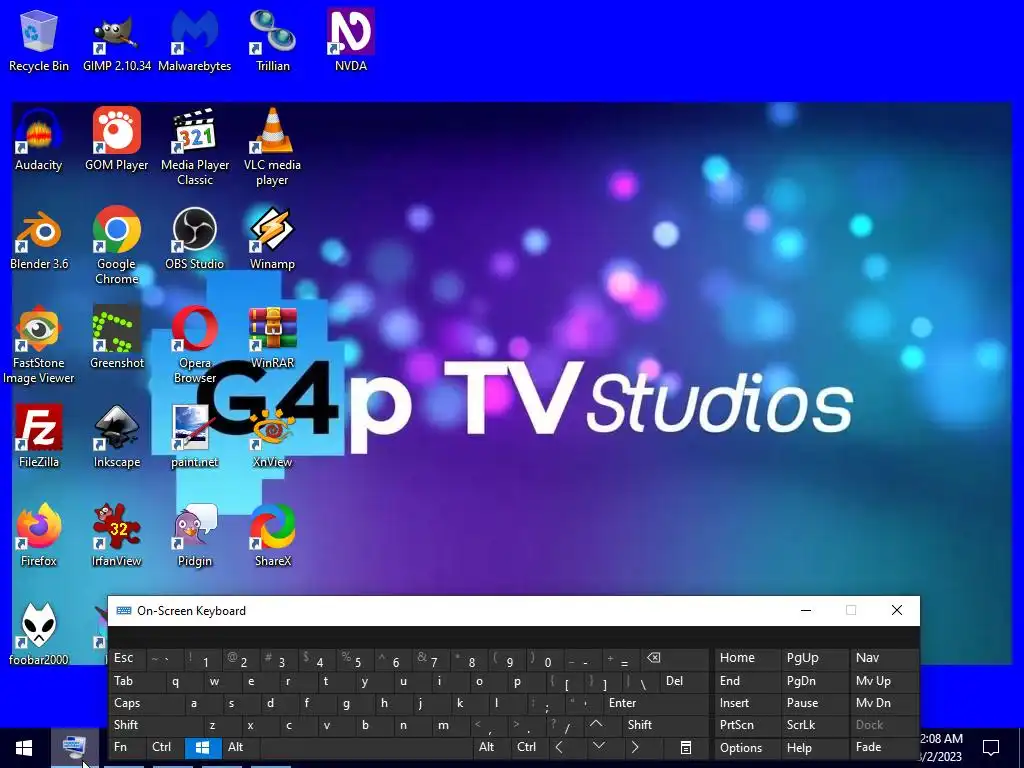This screenshot has height=768, width=1024.
Task: Toggle left Shift key on keyboard
Action: tap(155, 726)
